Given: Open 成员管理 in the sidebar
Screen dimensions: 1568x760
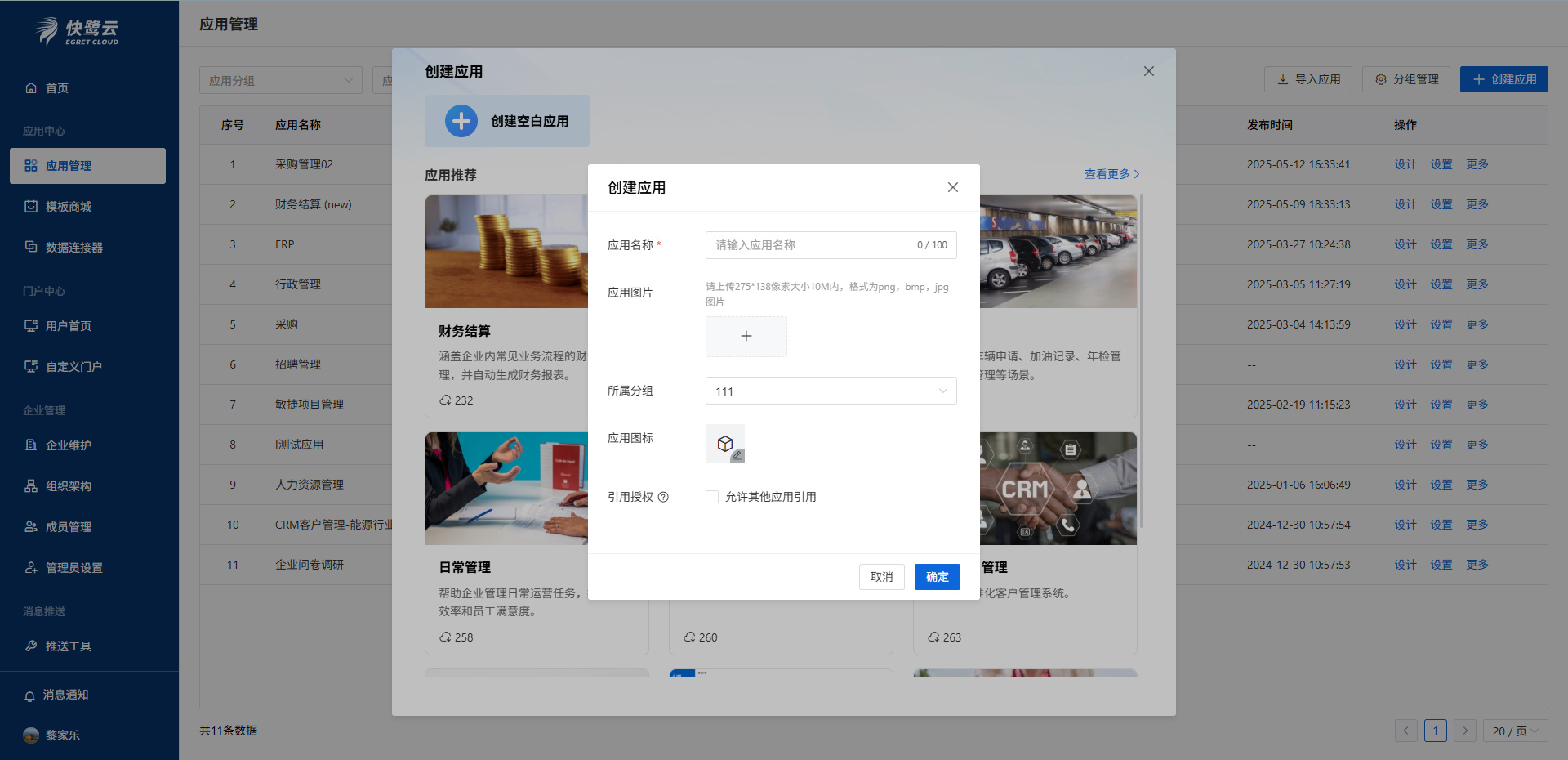Looking at the screenshot, I should pyautogui.click(x=69, y=527).
